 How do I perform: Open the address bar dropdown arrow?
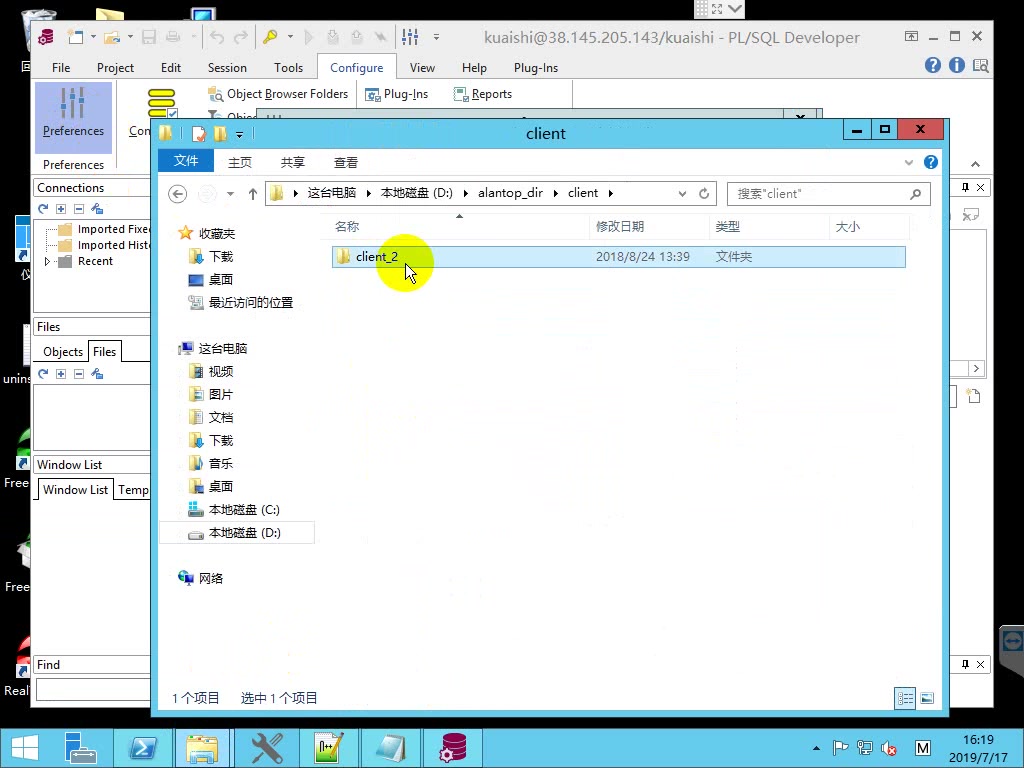tap(681, 193)
